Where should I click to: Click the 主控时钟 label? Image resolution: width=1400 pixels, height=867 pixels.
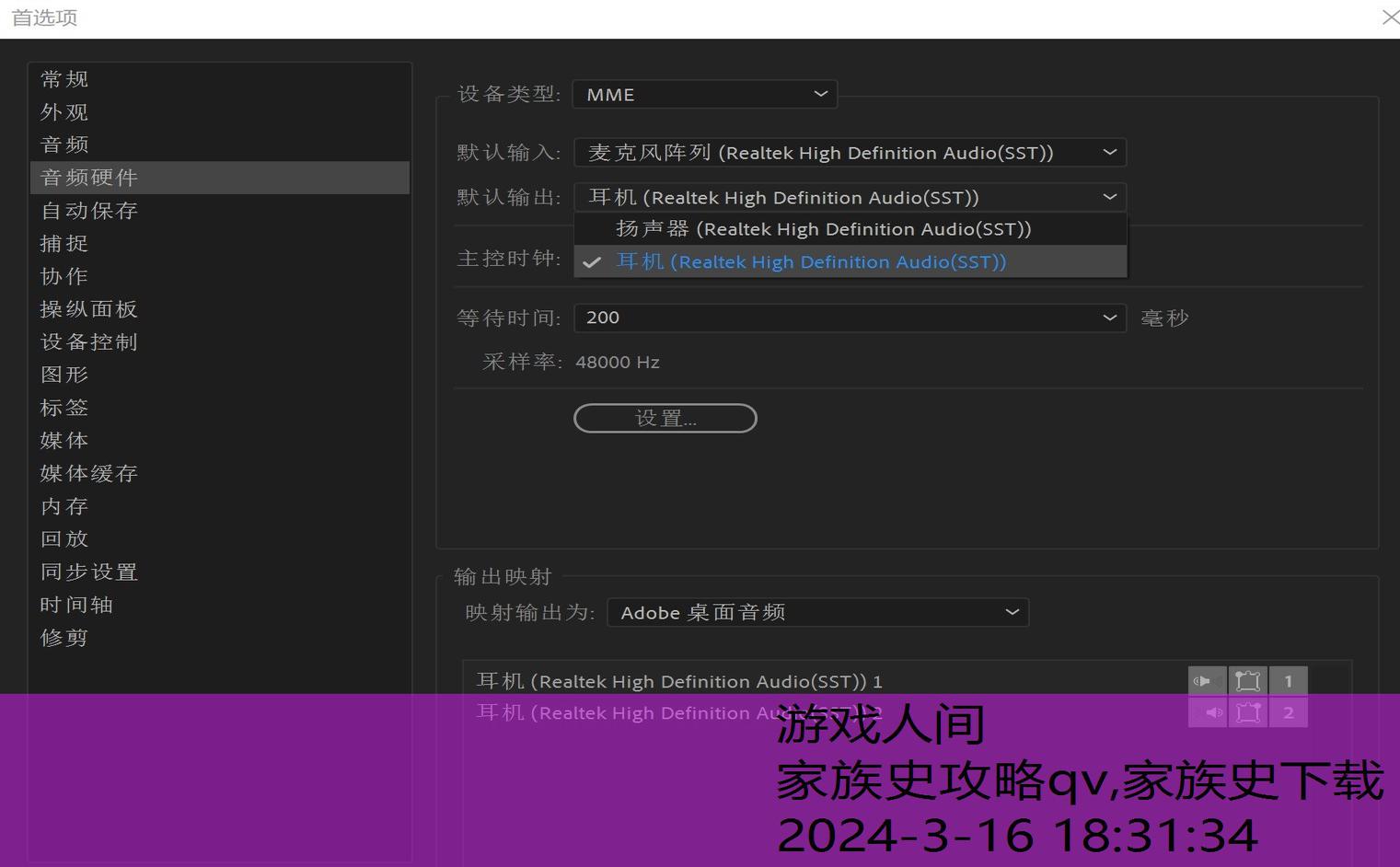509,259
